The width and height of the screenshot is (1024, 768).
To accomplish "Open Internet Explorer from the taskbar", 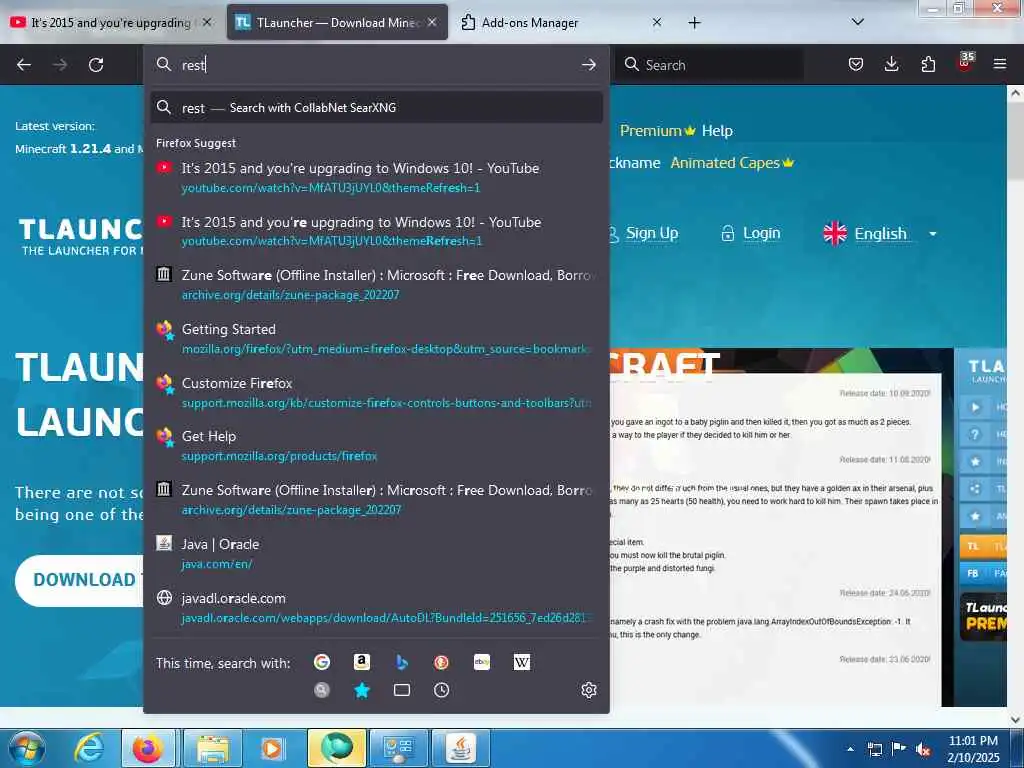I will (89, 748).
